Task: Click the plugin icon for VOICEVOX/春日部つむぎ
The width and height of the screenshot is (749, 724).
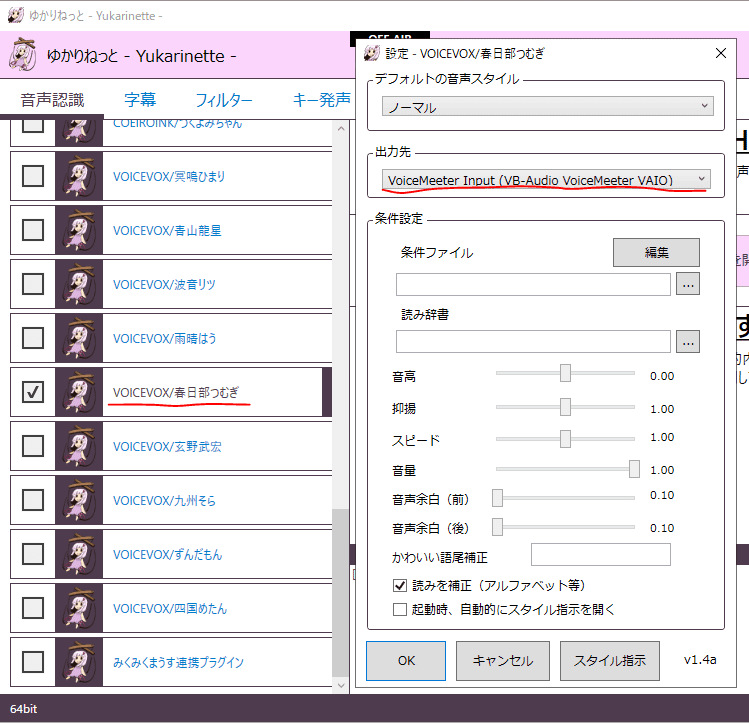Action: [x=79, y=392]
